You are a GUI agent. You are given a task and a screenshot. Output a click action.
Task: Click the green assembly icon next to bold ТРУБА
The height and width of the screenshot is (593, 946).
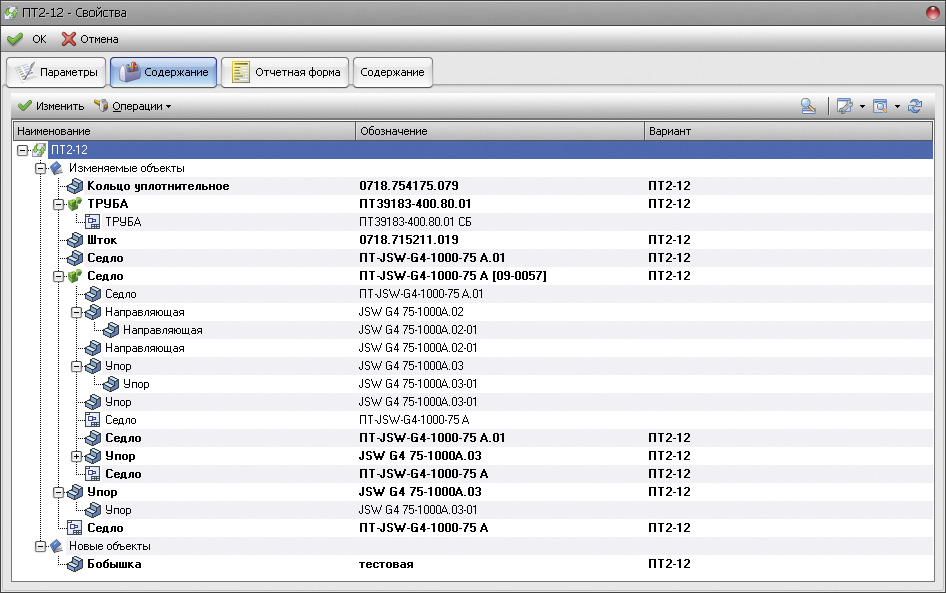[75, 204]
